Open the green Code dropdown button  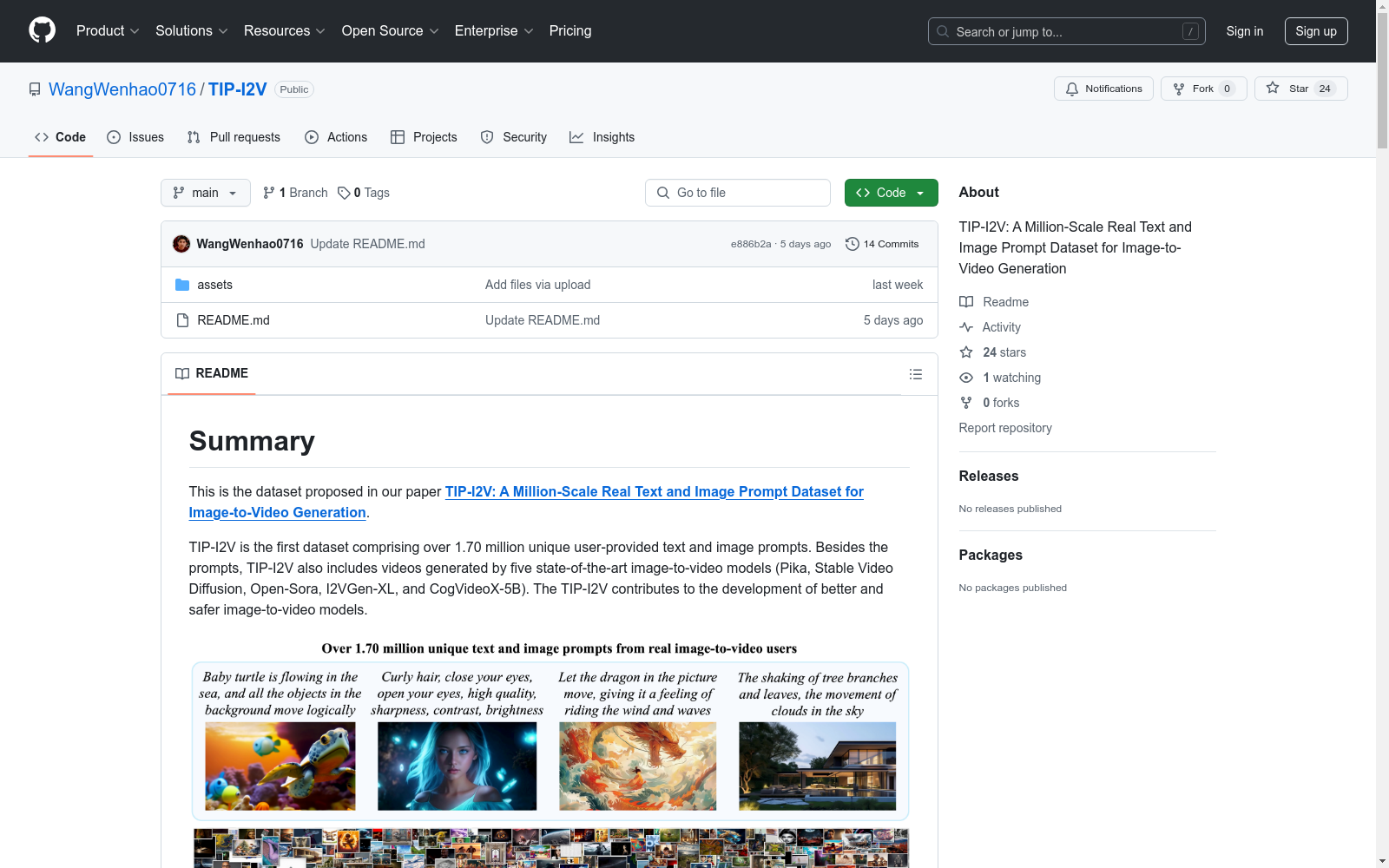pyautogui.click(x=891, y=193)
